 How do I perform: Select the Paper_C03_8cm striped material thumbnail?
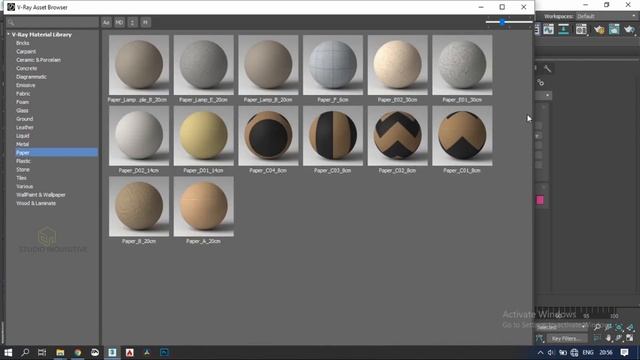pos(333,136)
